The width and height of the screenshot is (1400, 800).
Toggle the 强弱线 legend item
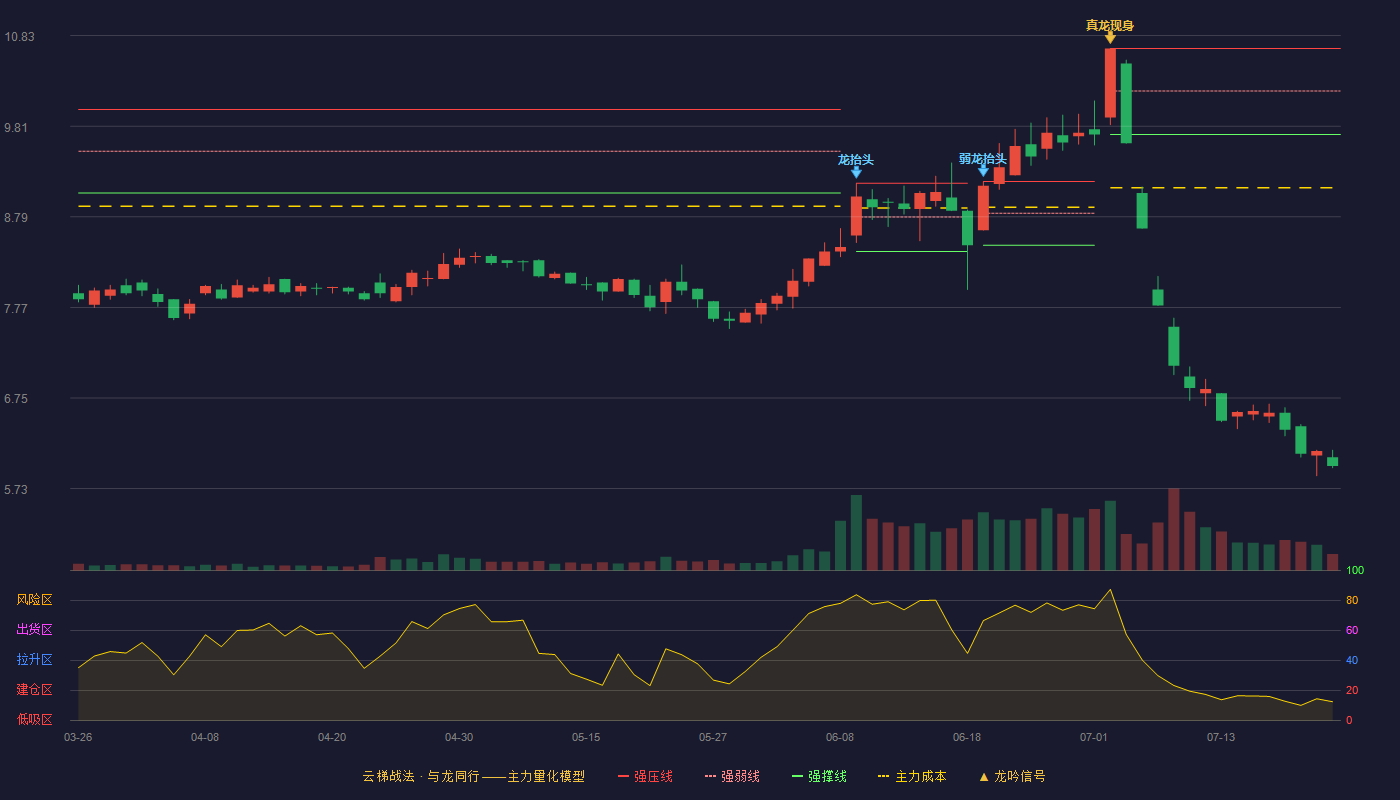(732, 776)
